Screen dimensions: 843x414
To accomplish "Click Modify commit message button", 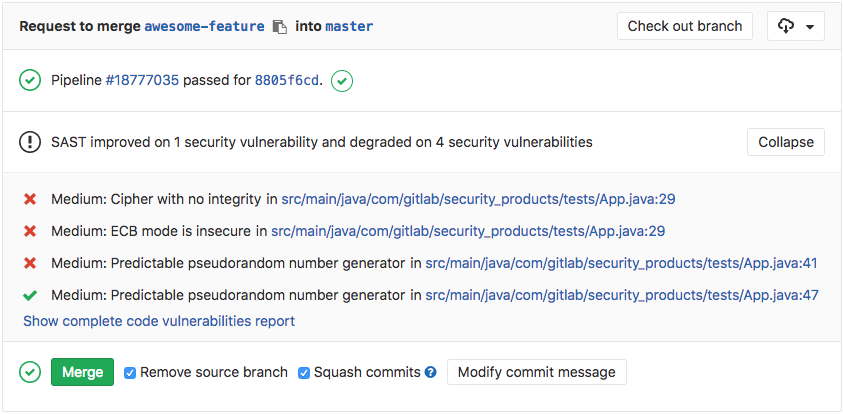I will (536, 372).
